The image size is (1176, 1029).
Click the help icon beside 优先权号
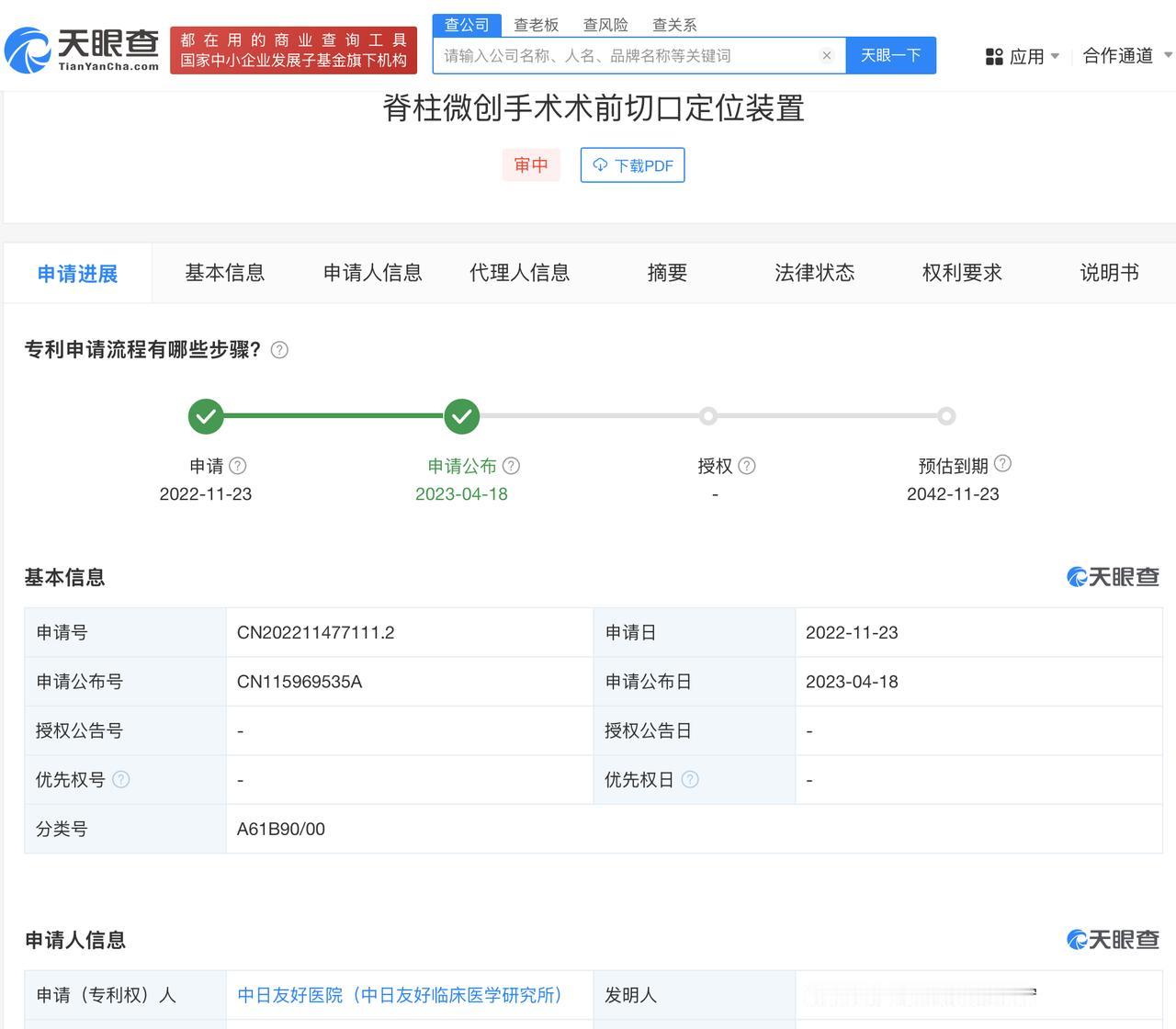coord(120,779)
